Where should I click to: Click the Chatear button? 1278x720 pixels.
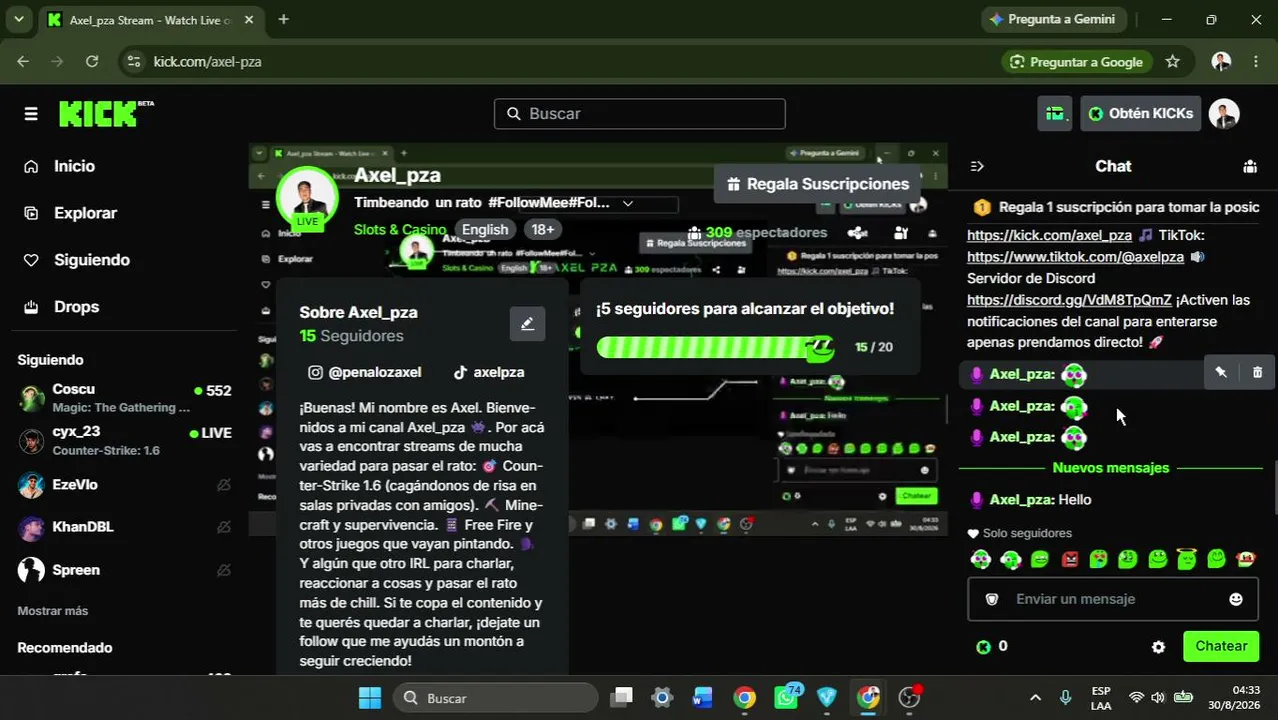tap(1221, 646)
